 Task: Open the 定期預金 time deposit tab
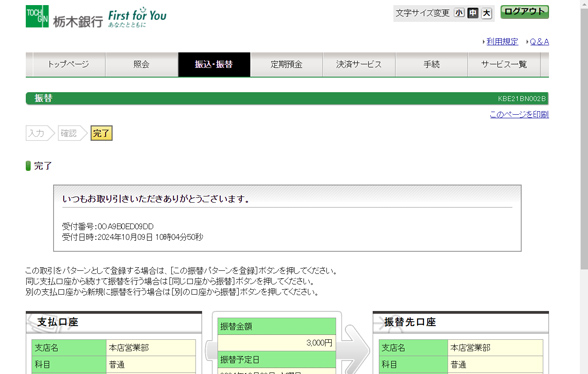(286, 65)
